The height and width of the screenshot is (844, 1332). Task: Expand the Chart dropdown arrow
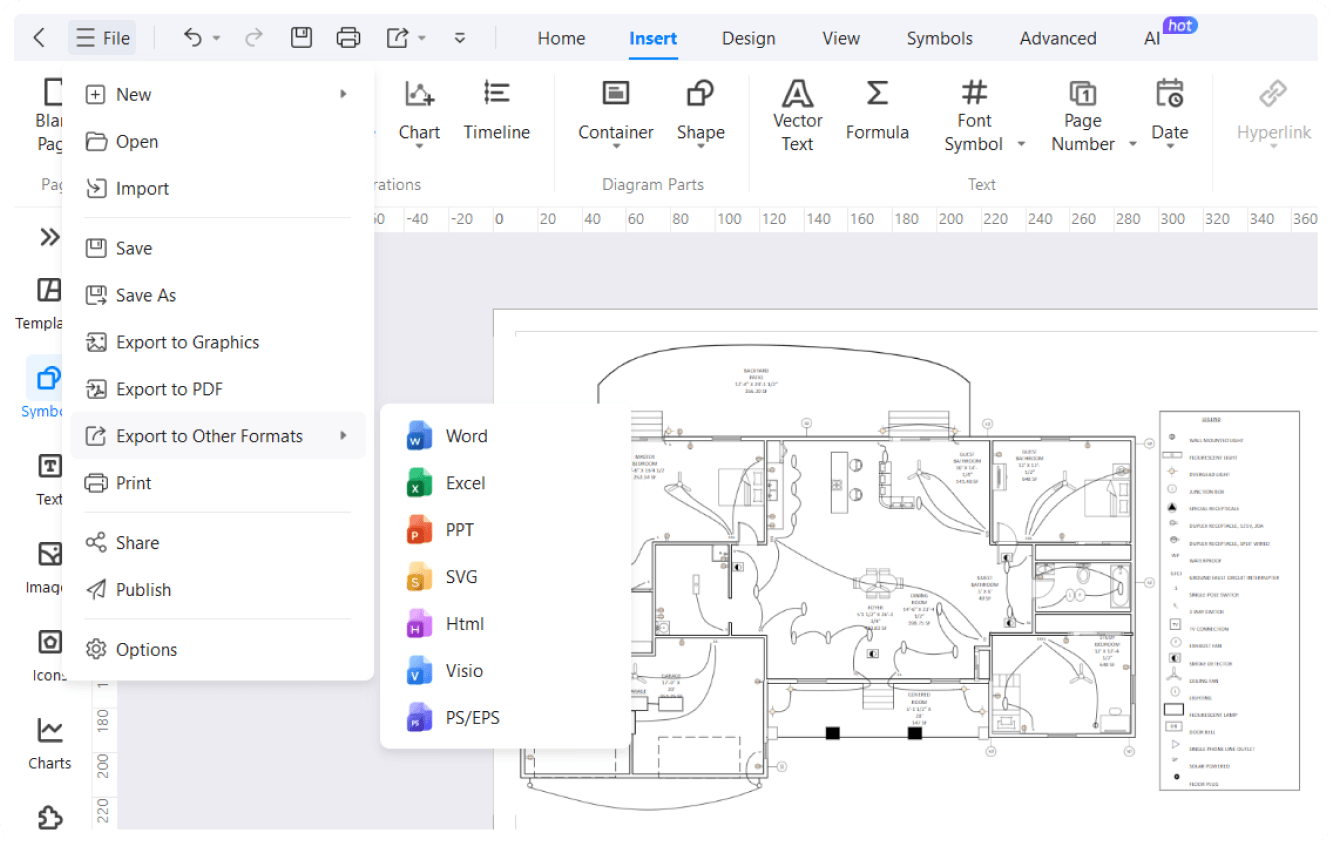[x=419, y=148]
